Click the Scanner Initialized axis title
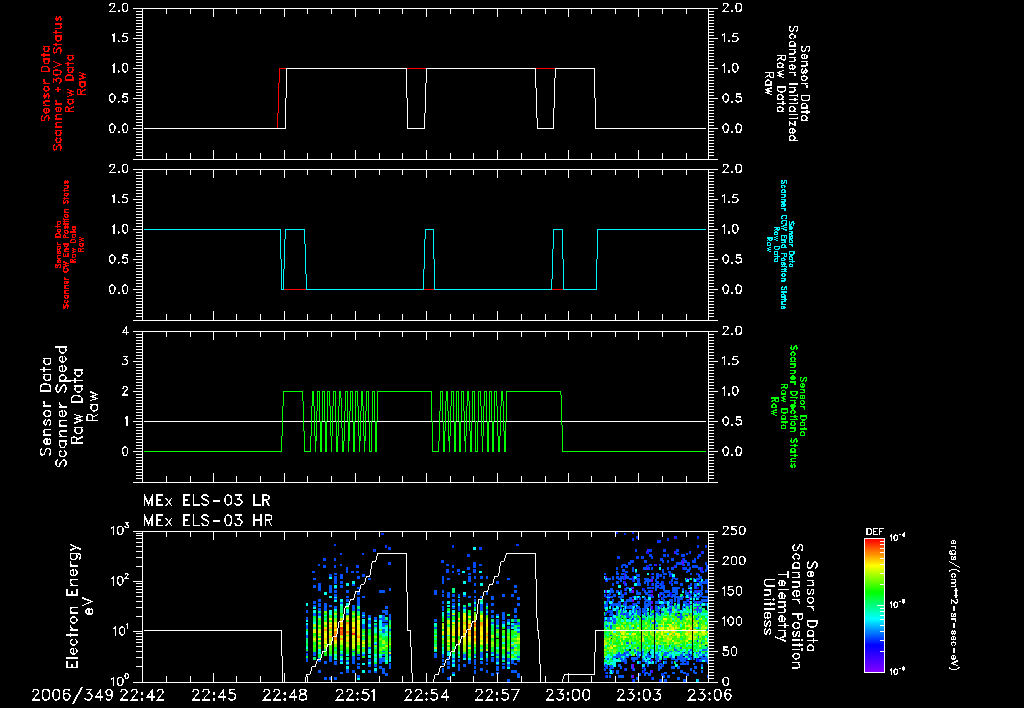Viewport: 1024px width, 708px height. coord(787,83)
